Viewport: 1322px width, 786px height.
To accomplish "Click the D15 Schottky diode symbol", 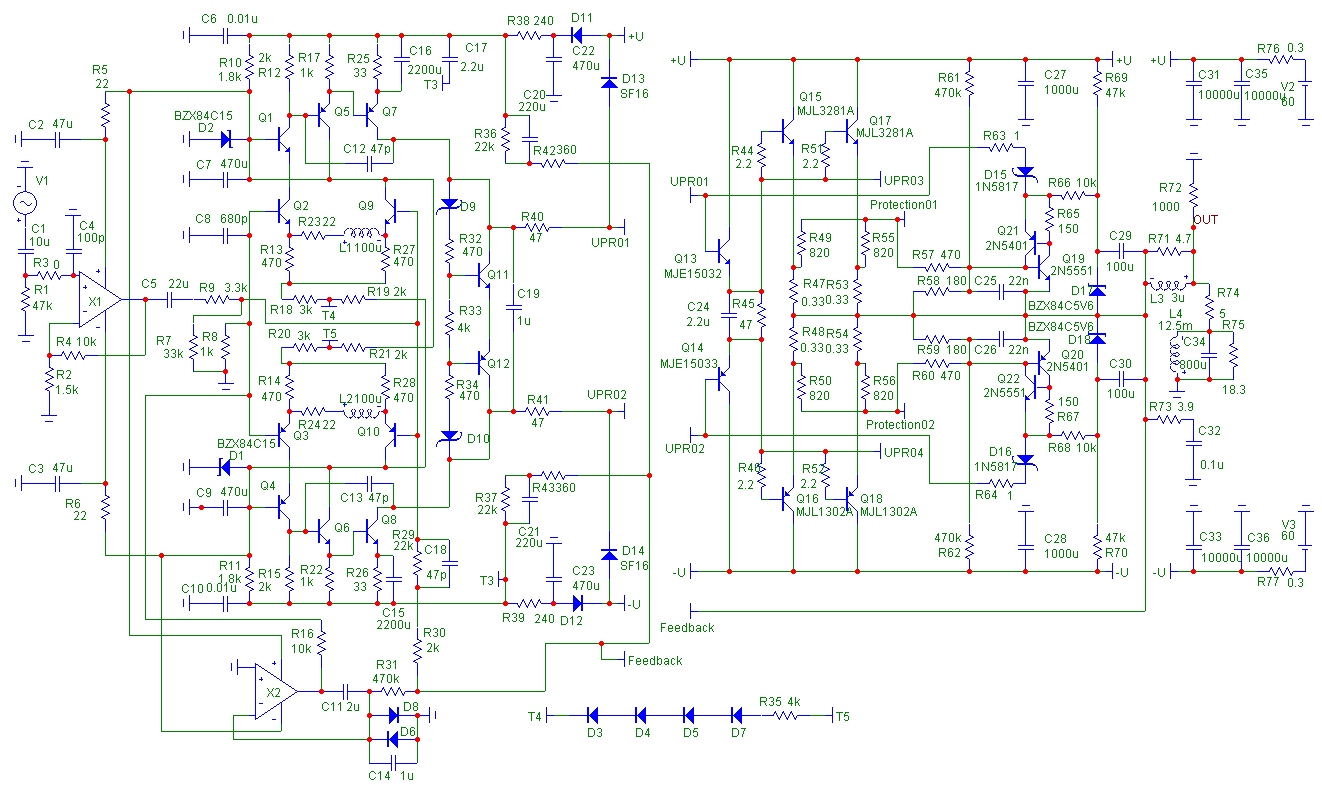I will 1025,172.
